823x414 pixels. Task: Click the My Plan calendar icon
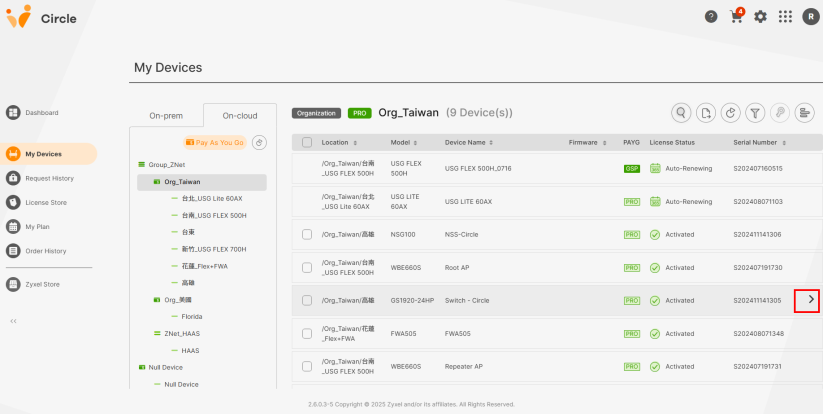(x=13, y=227)
